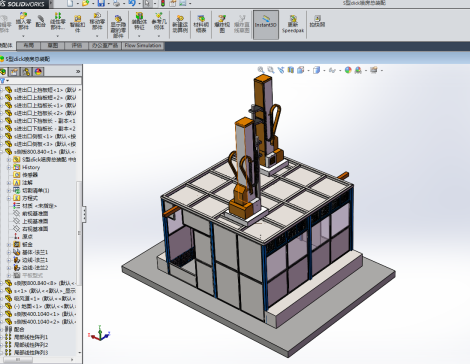
Task: Open the Apply Scene icon
Action: 358,70
